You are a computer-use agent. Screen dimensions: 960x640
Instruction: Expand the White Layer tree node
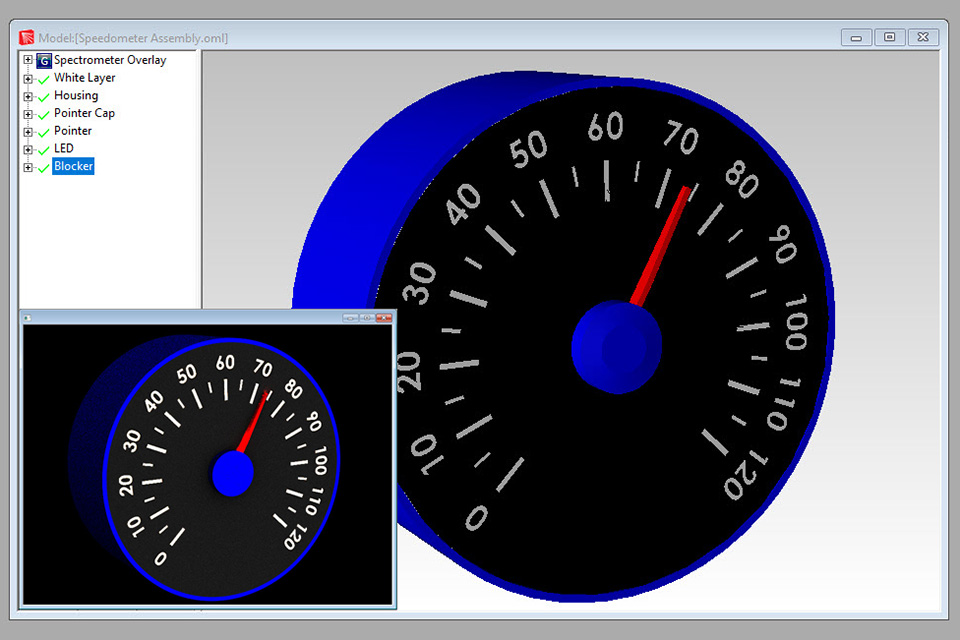coord(27,77)
